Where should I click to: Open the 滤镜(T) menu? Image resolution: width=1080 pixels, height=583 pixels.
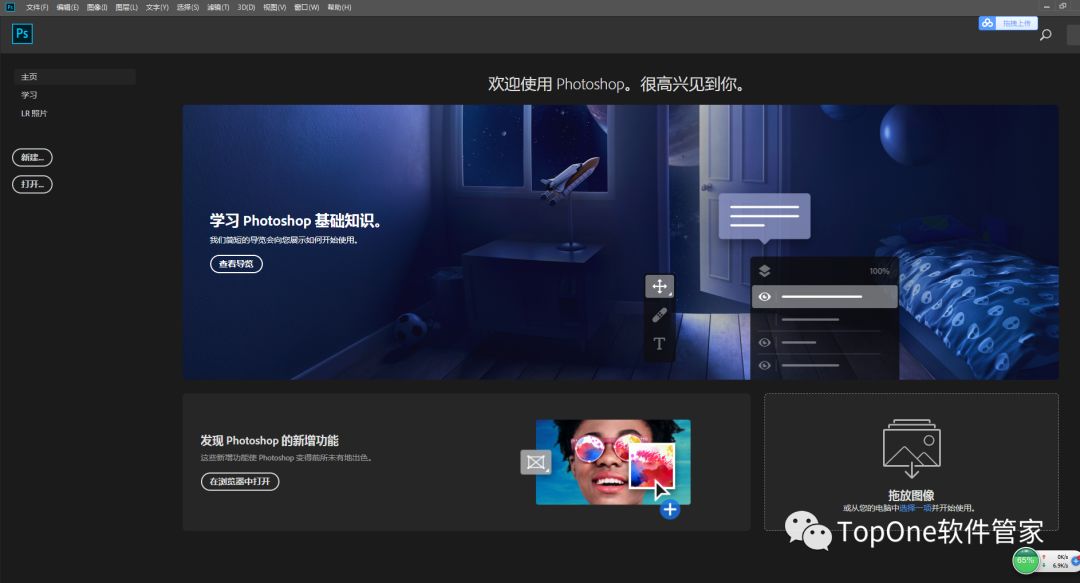click(218, 7)
